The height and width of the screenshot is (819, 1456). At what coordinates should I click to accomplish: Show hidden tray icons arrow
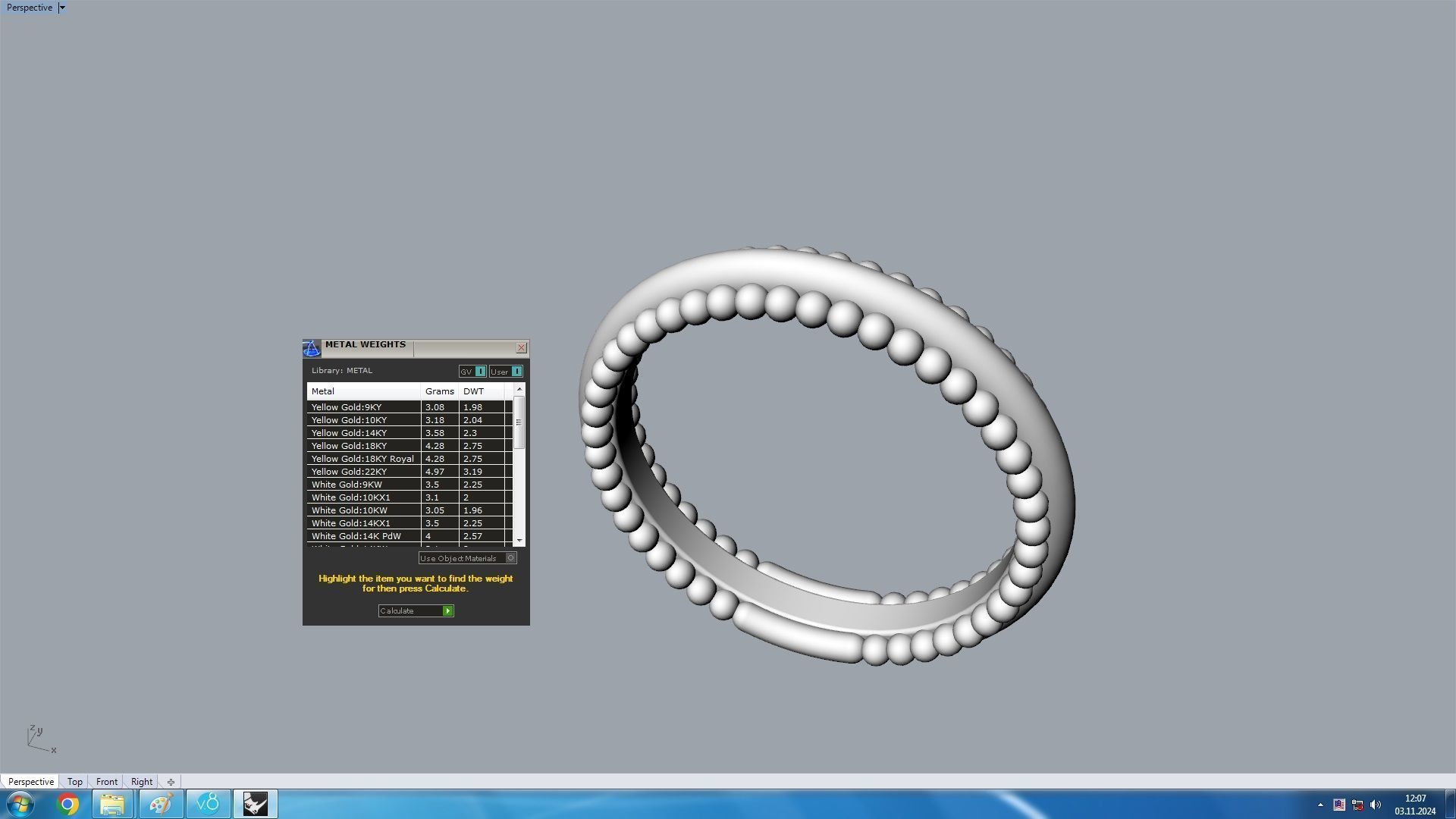[x=1320, y=805]
